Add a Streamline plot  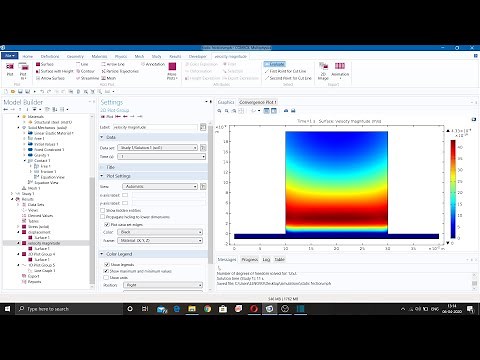click(x=87, y=78)
